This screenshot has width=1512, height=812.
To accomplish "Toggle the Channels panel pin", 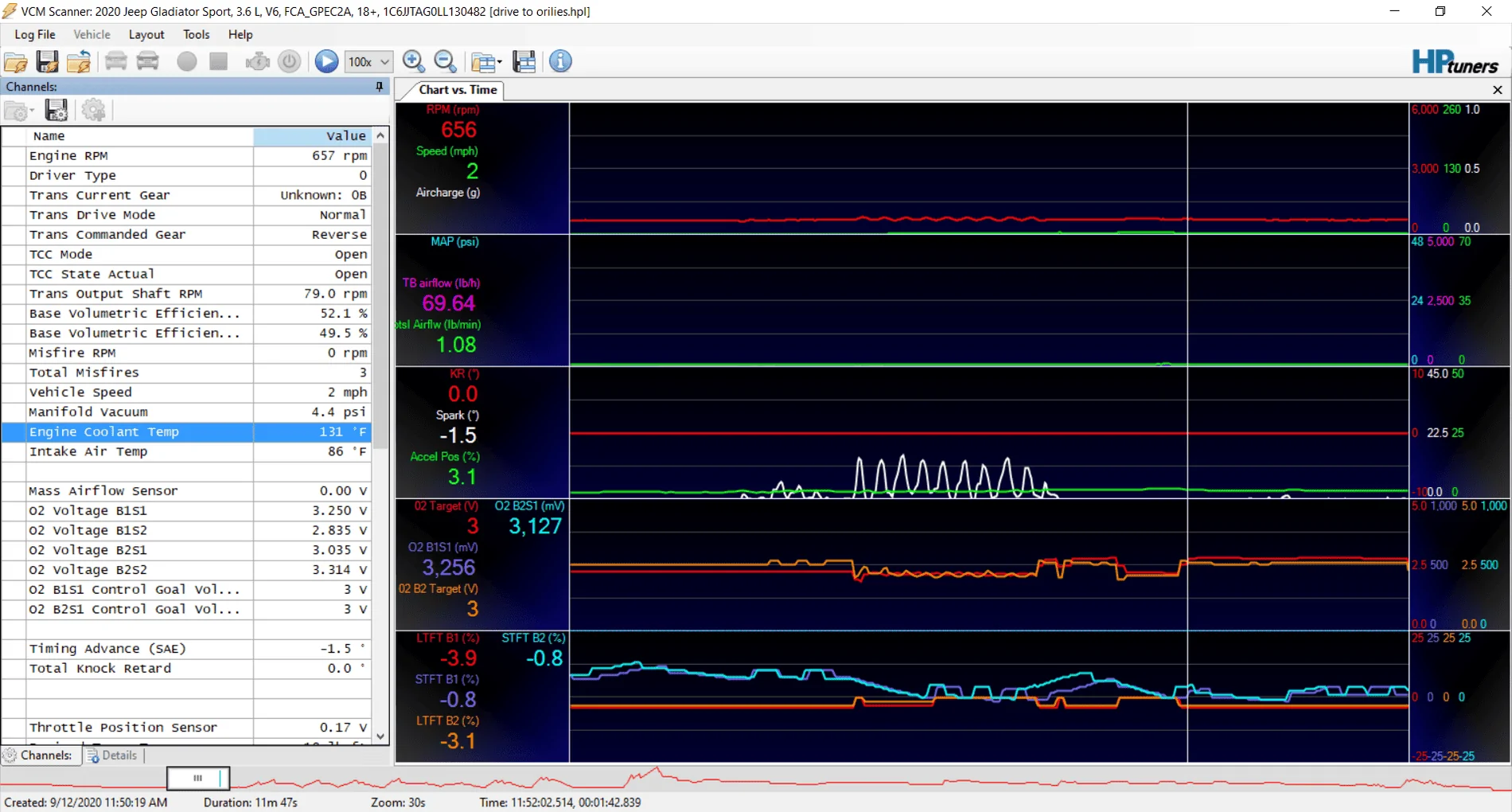I will pyautogui.click(x=380, y=87).
